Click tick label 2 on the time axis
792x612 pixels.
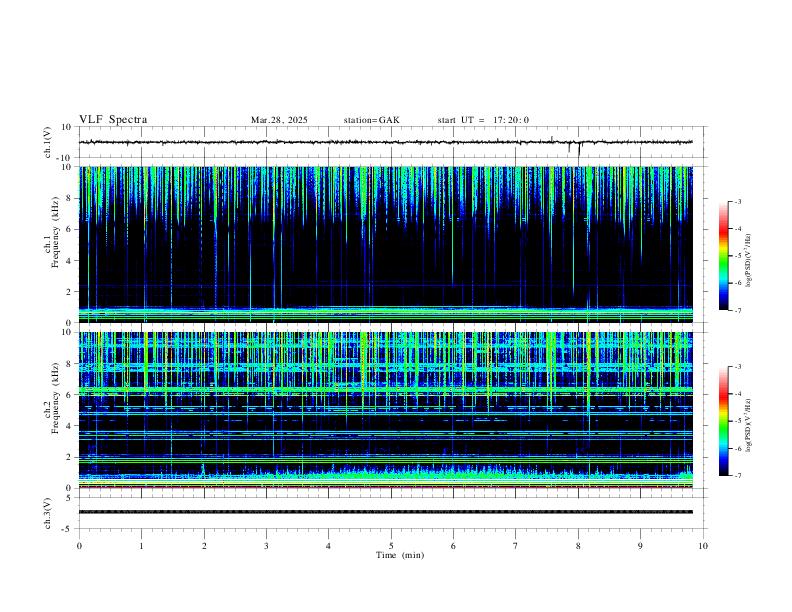click(x=204, y=546)
